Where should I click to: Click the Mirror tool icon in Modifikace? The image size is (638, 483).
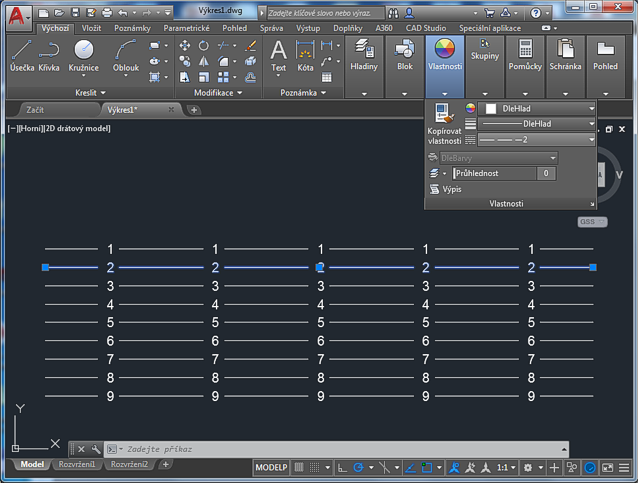coord(203,61)
